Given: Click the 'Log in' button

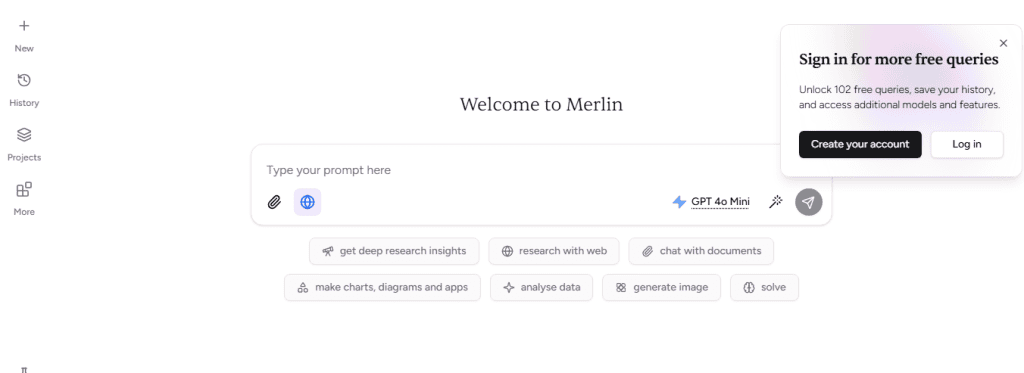Looking at the screenshot, I should tap(967, 144).
